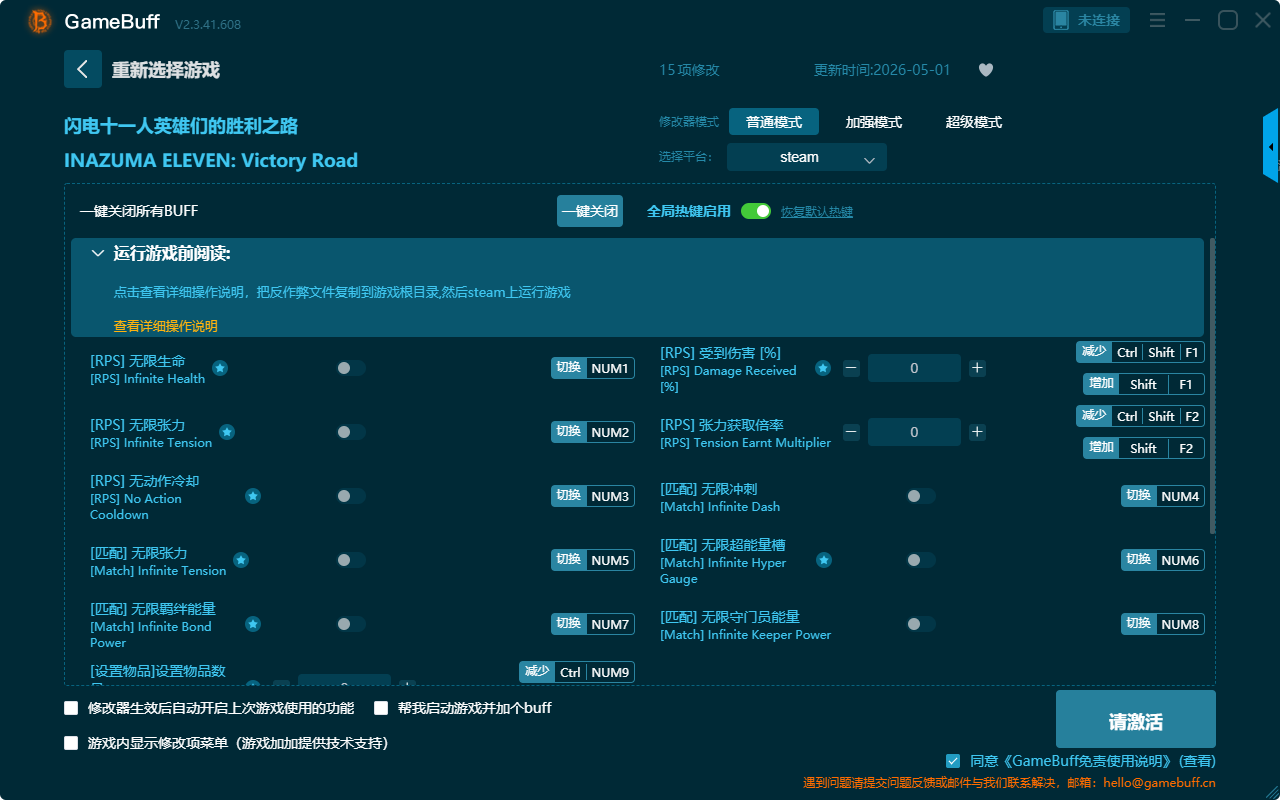Toggle [匹配] 无限张力 Match Infinite Tension switch

[x=350, y=560]
